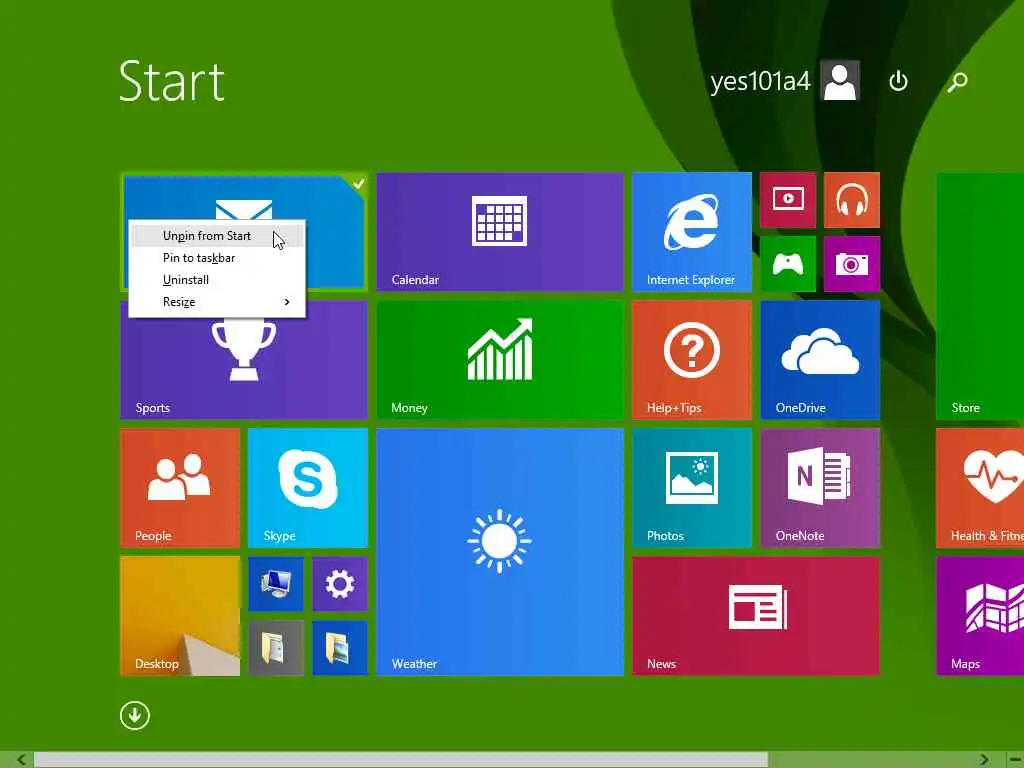Viewport: 1024px width, 768px height.
Task: Open the Calendar tile
Action: click(500, 232)
